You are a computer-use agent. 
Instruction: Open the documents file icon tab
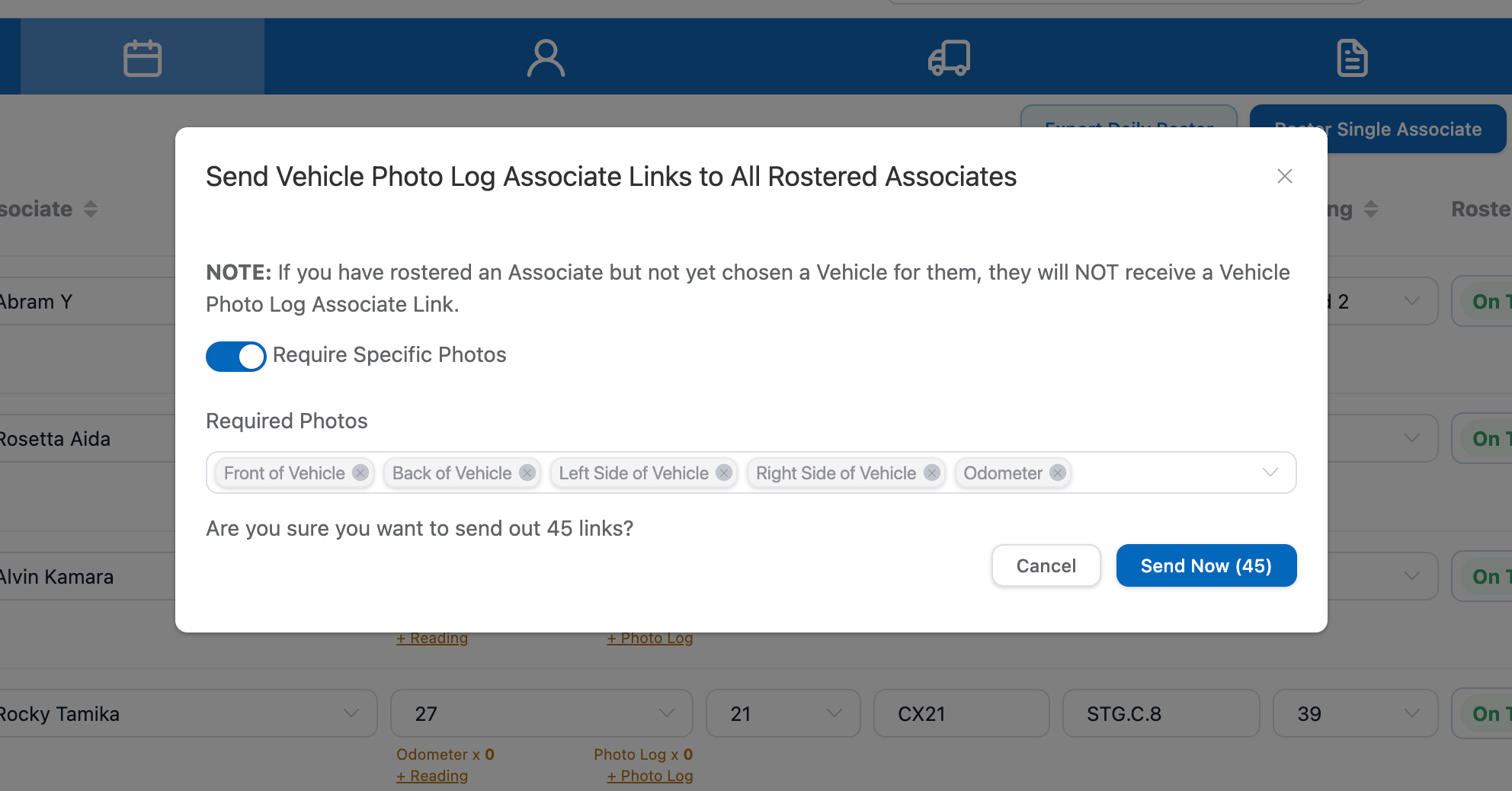tap(1352, 58)
